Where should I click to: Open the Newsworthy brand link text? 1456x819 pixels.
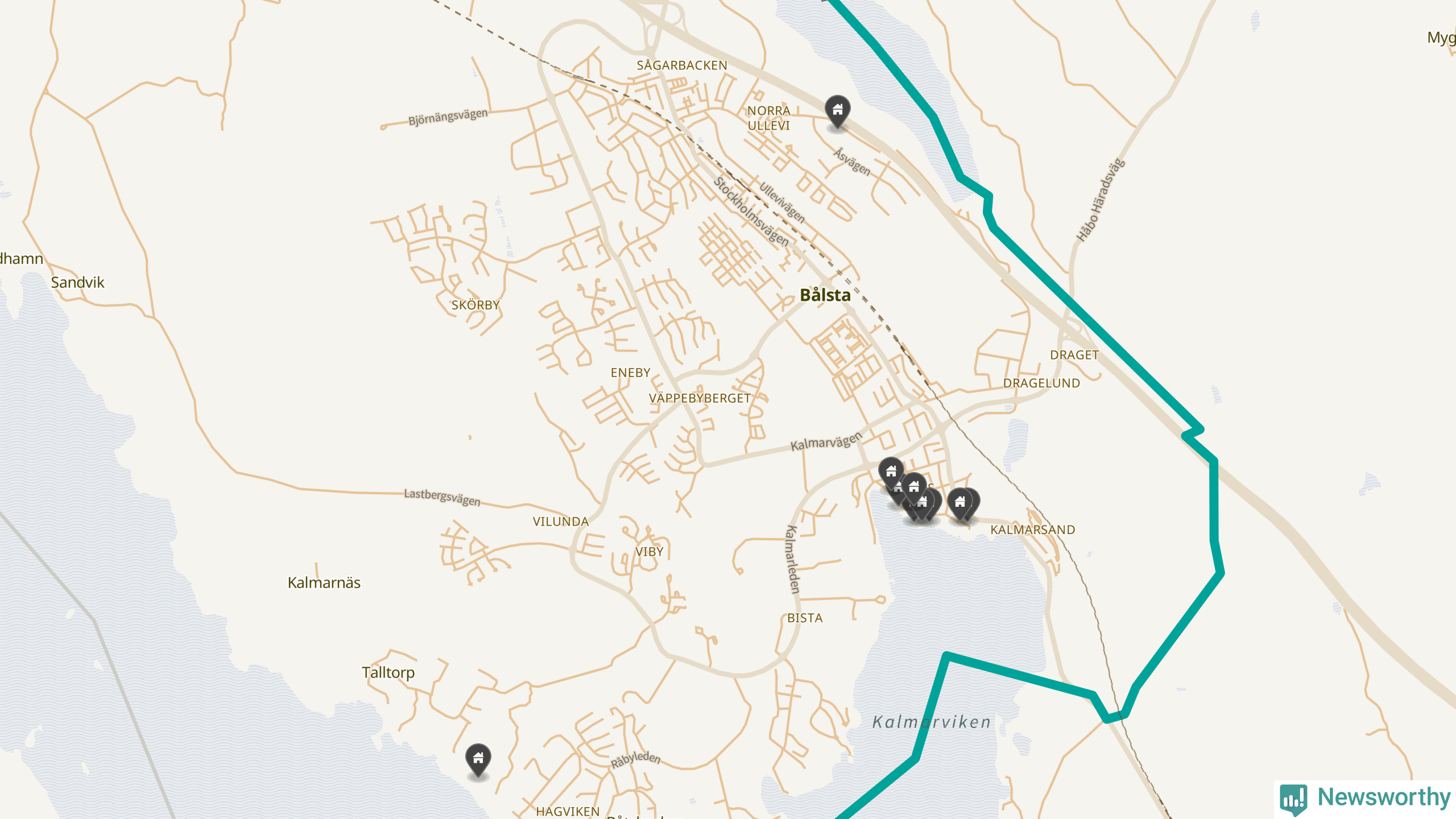[1384, 797]
